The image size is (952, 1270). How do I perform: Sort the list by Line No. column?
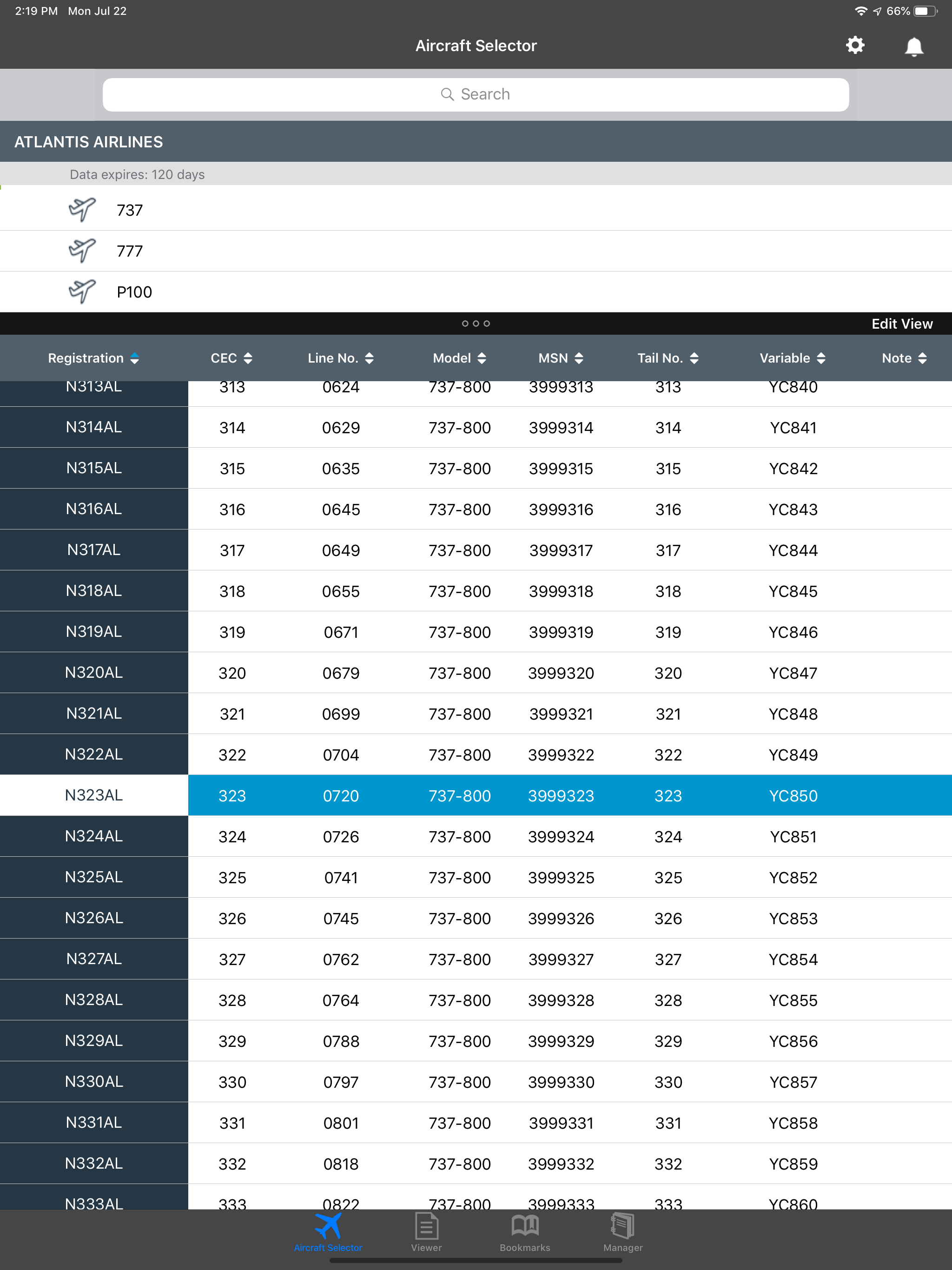coord(340,358)
